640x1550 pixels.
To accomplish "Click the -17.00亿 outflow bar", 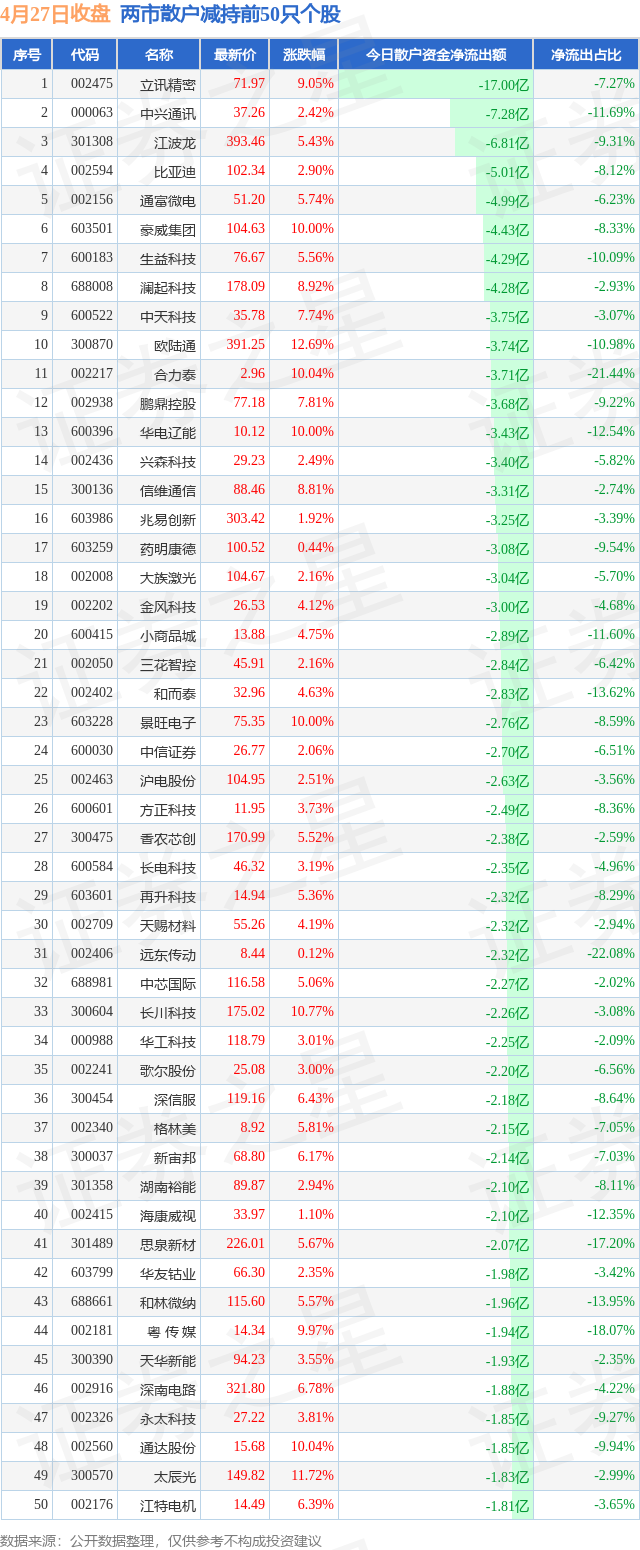I will (436, 84).
